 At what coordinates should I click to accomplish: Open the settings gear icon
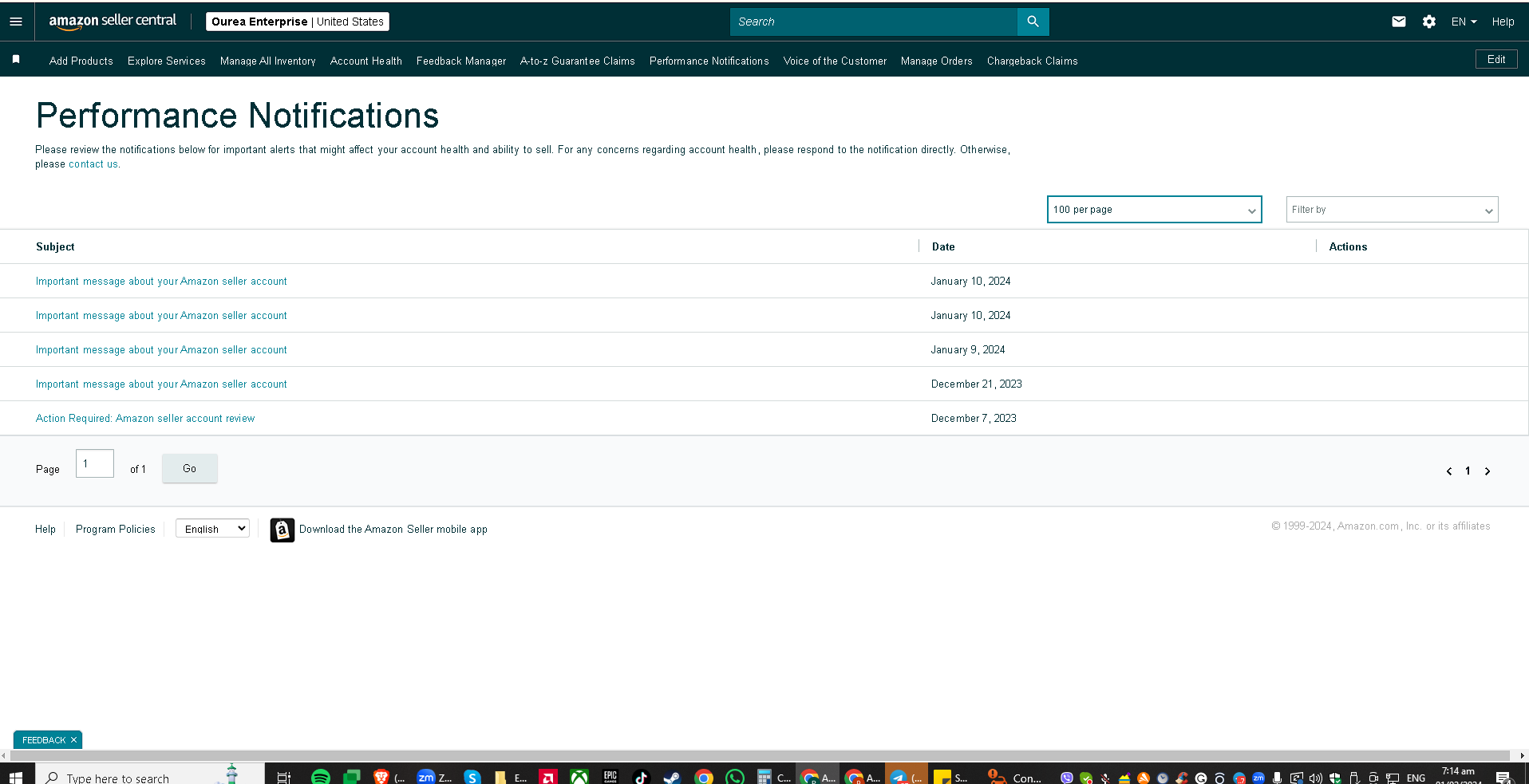1428,22
